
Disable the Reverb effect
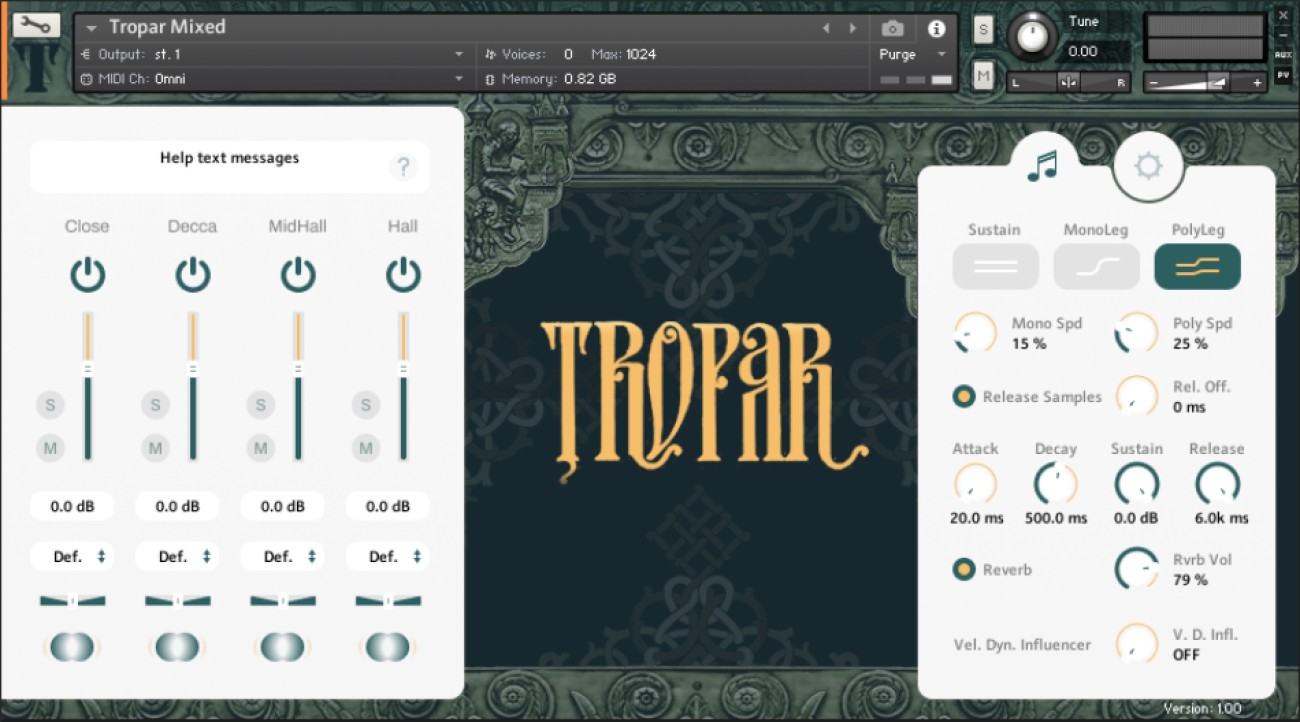(x=963, y=569)
